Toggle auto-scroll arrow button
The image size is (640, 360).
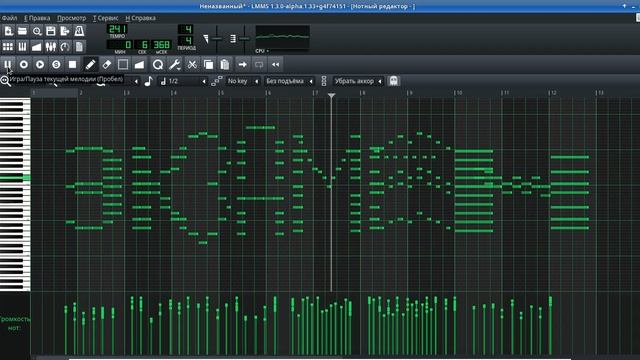tap(242, 64)
